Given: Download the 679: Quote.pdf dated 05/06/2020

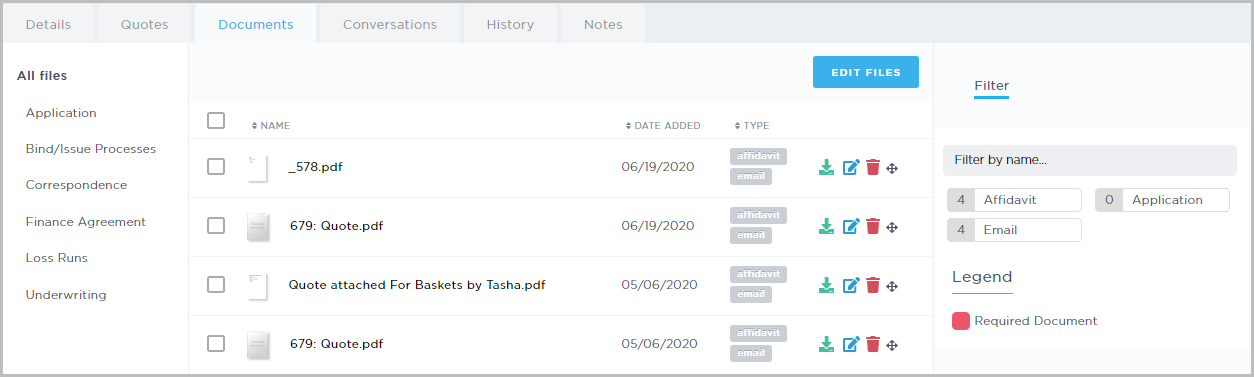Looking at the screenshot, I should [826, 344].
